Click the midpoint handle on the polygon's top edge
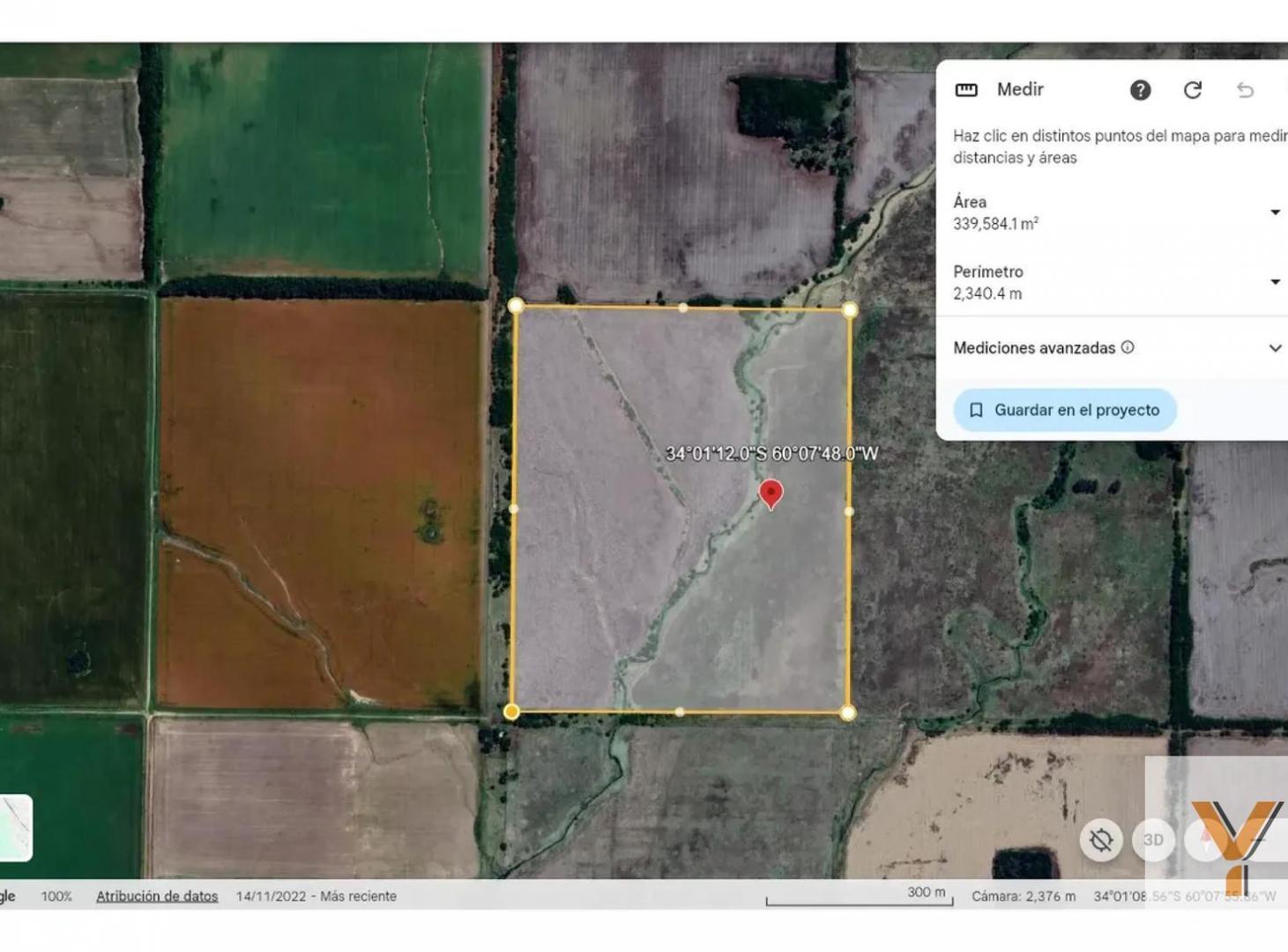 683,308
